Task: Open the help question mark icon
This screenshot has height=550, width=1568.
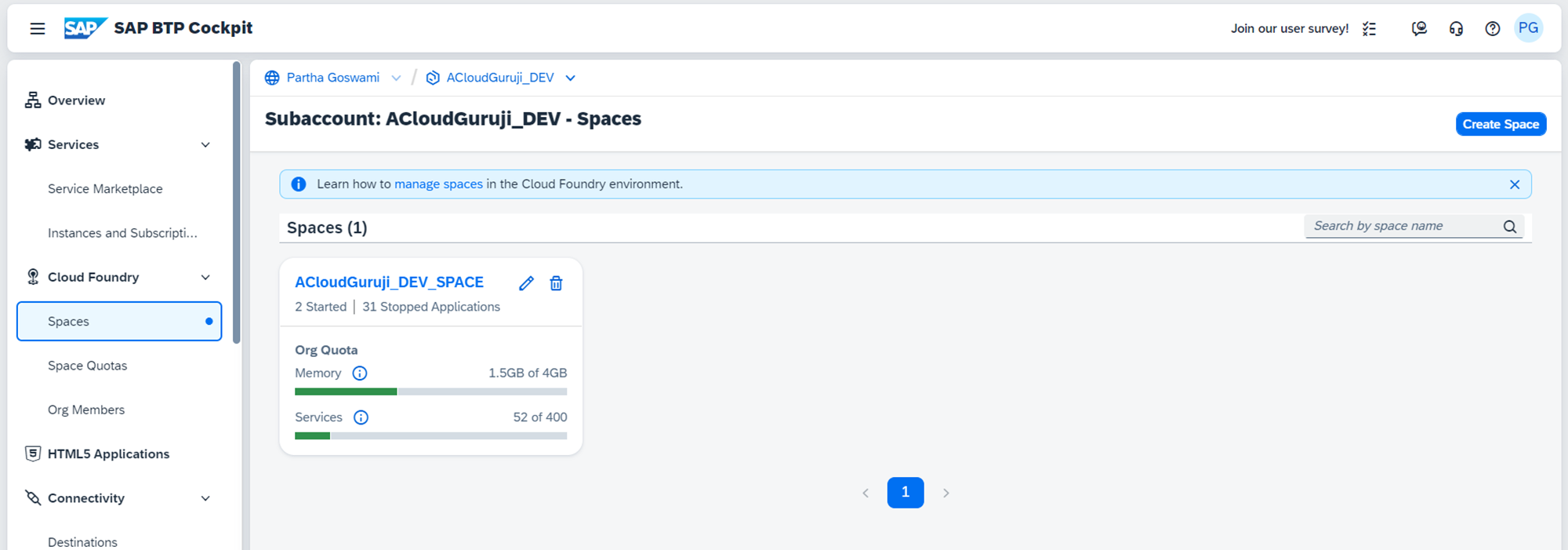Action: [1492, 29]
